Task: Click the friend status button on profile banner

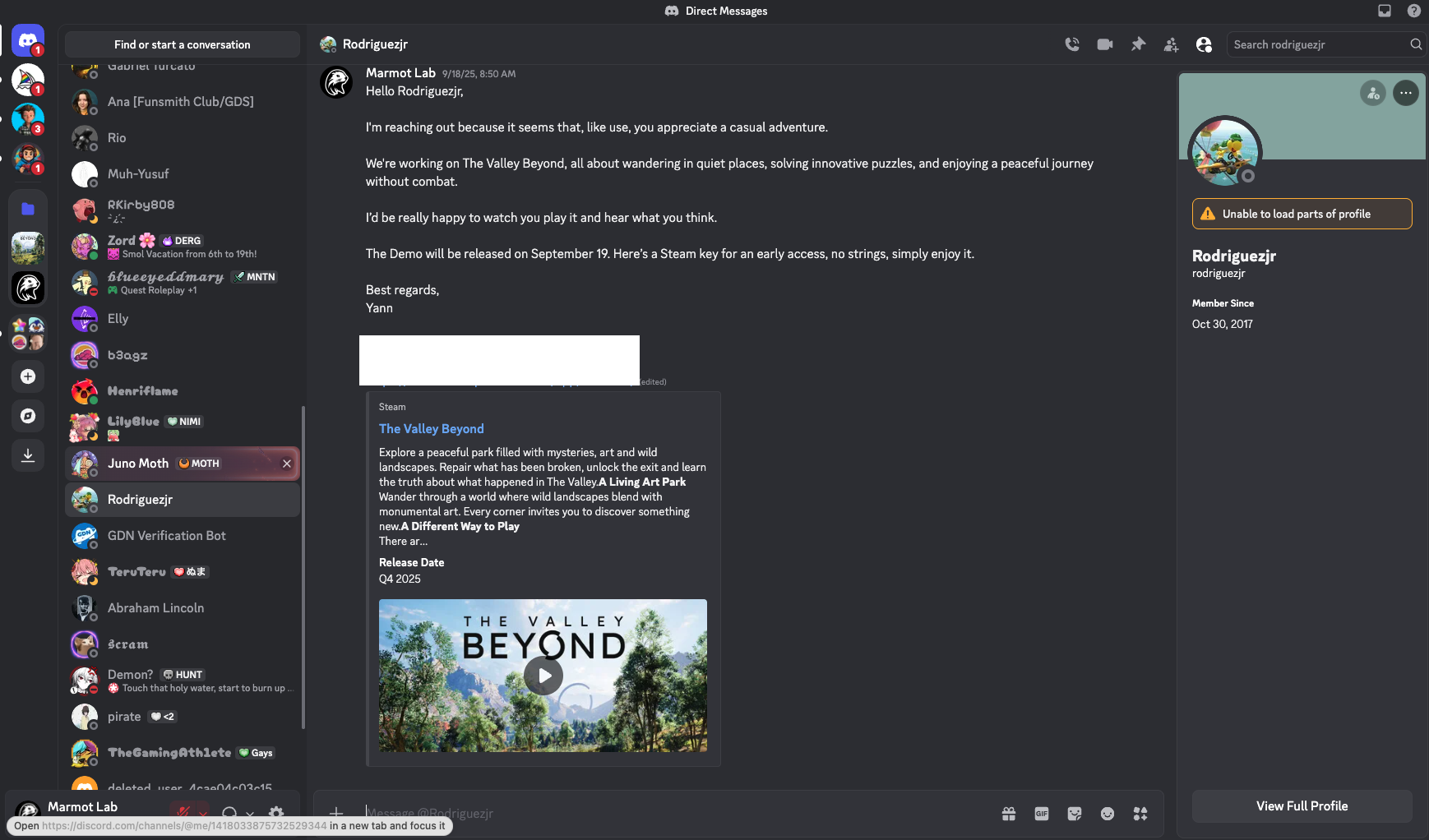Action: [x=1373, y=93]
